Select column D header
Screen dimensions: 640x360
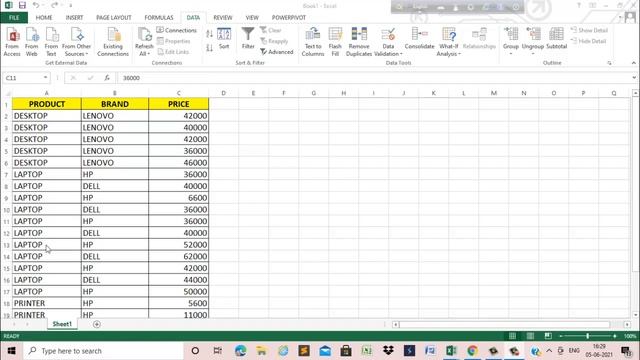[223, 93]
